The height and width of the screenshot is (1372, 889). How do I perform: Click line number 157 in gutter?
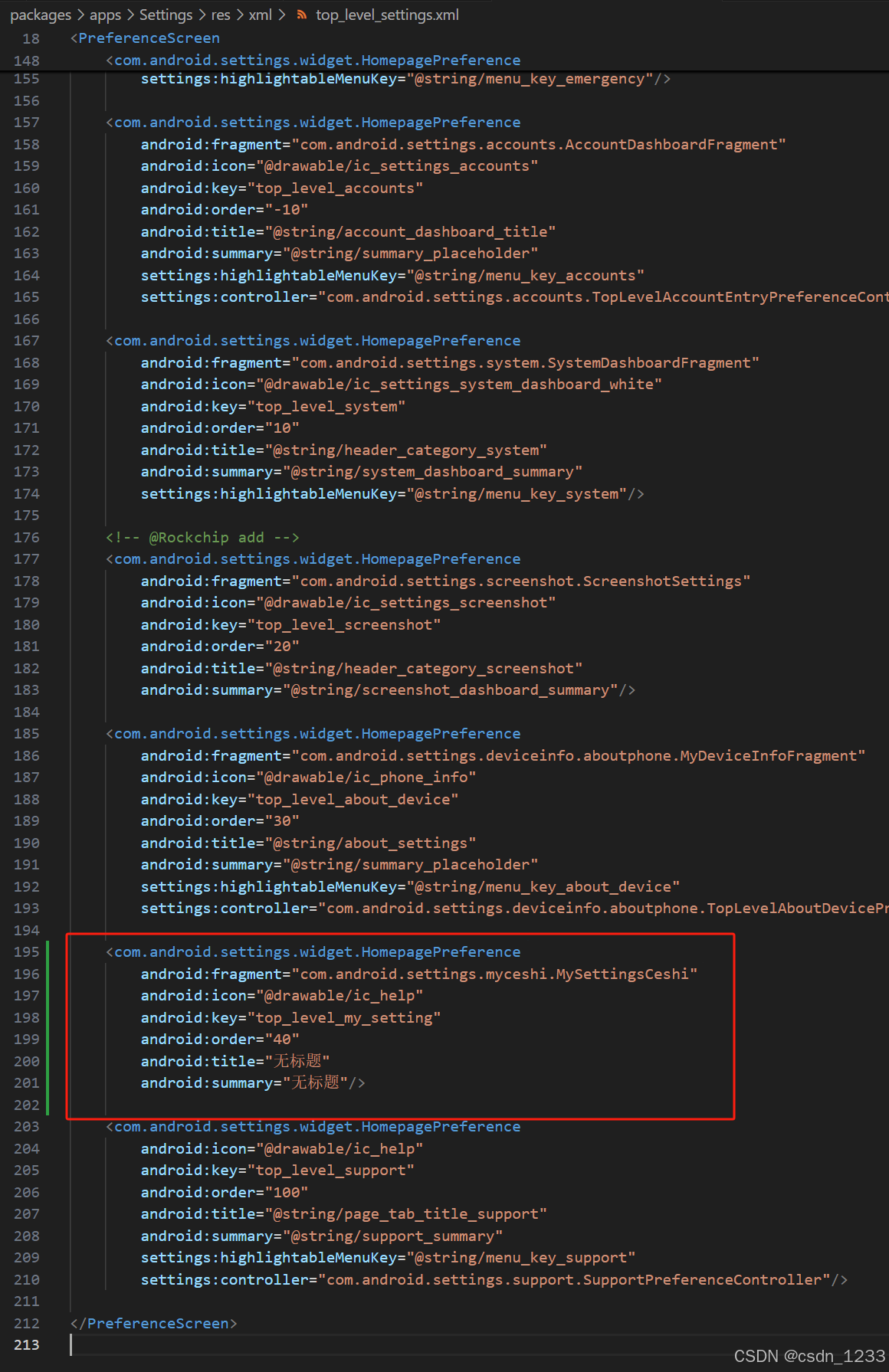[x=27, y=123]
